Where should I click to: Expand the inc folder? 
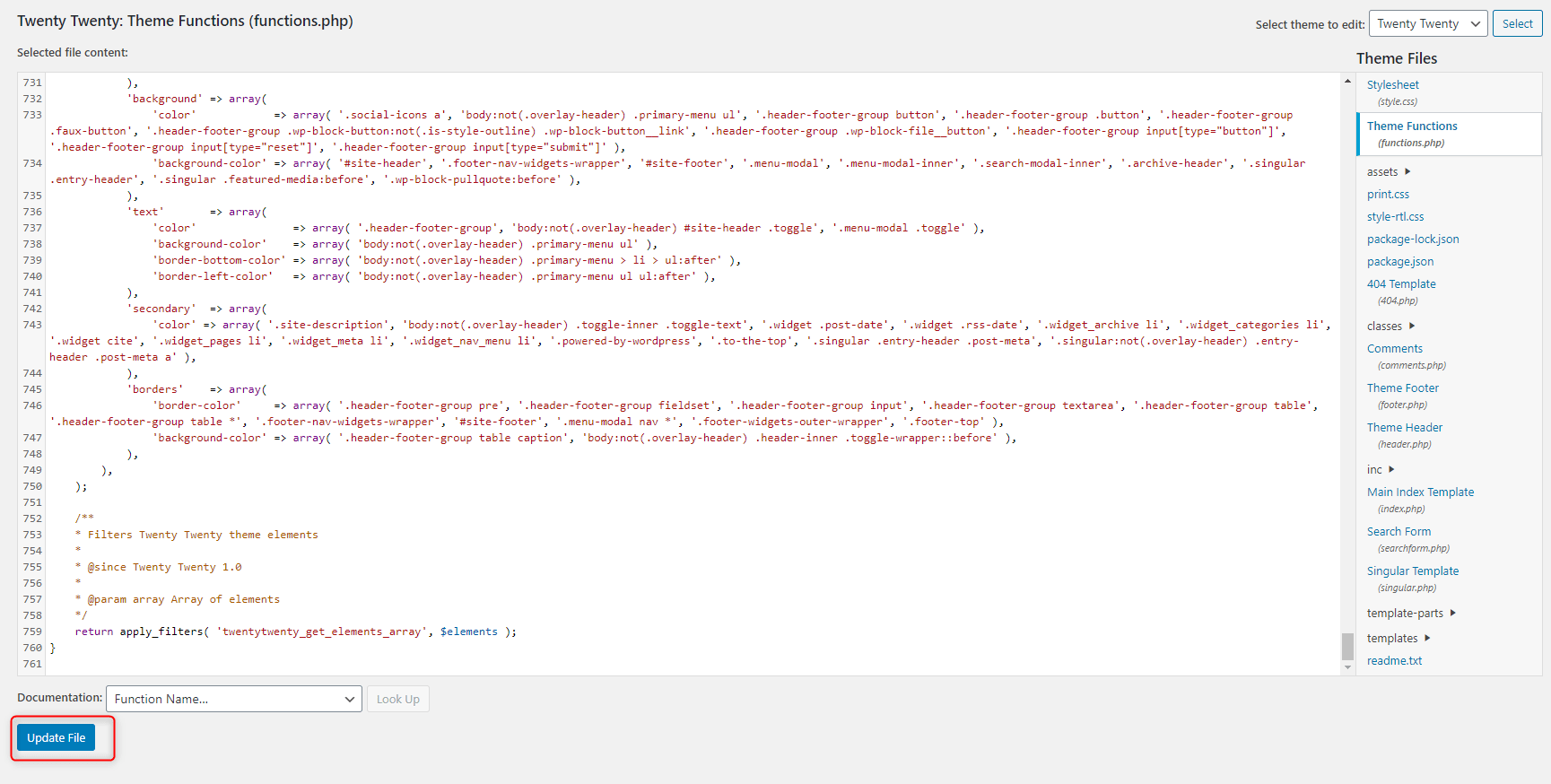pos(1381,469)
